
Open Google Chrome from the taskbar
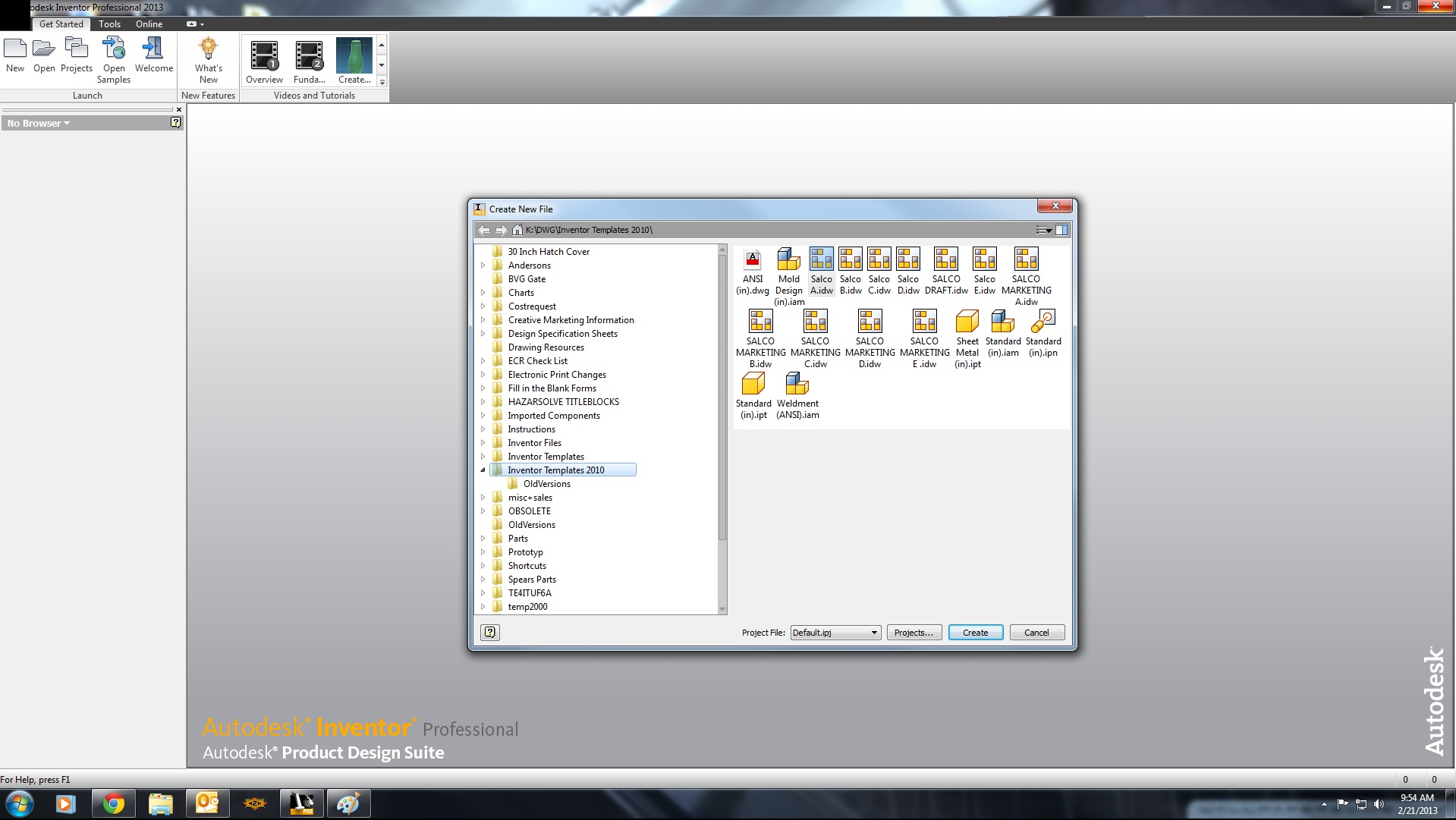[x=114, y=804]
